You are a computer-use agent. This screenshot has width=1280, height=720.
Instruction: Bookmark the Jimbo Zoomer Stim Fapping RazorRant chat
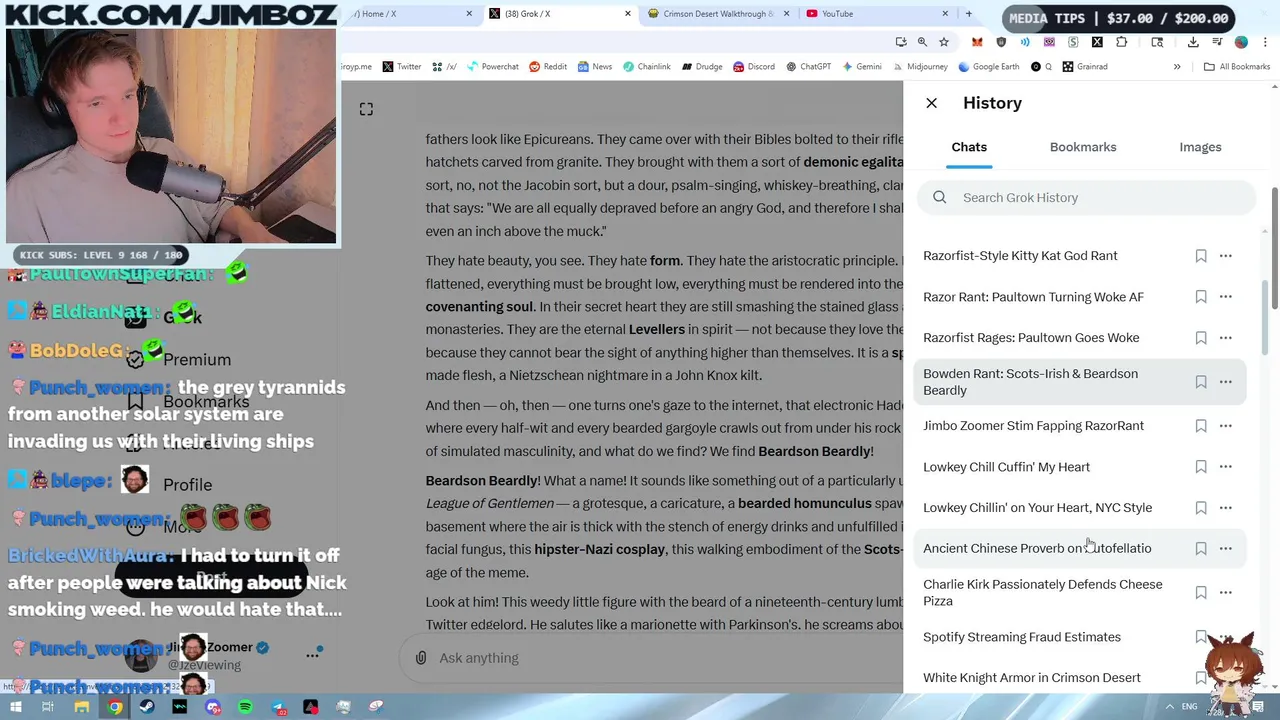pyautogui.click(x=1201, y=426)
